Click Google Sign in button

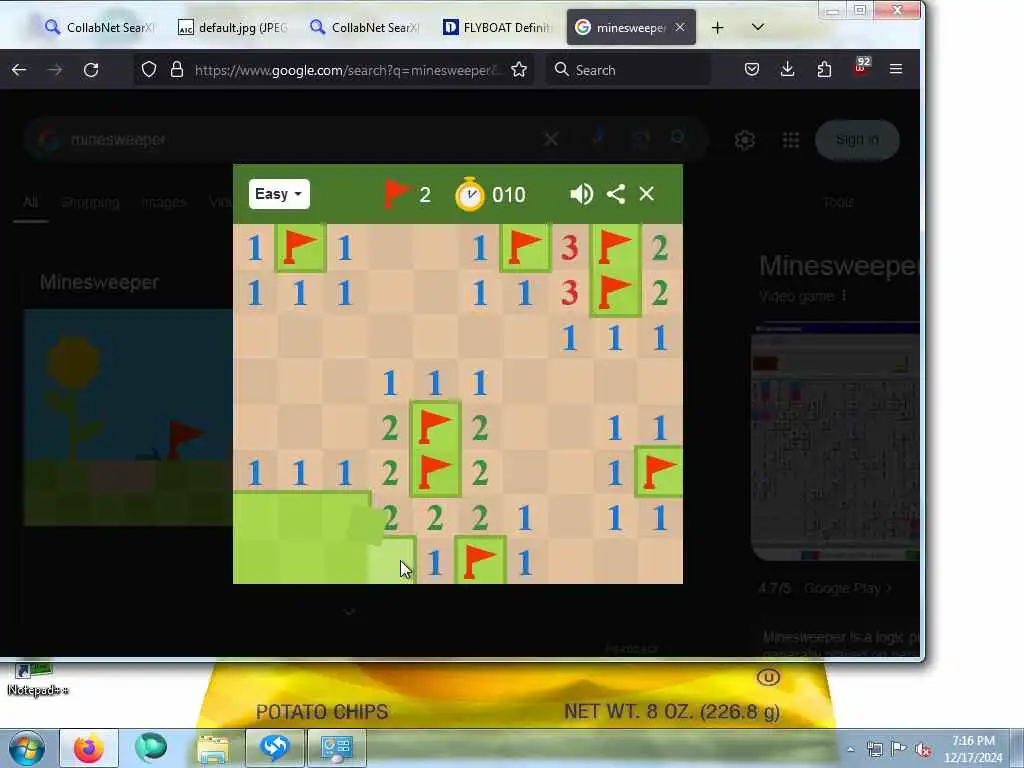[857, 140]
